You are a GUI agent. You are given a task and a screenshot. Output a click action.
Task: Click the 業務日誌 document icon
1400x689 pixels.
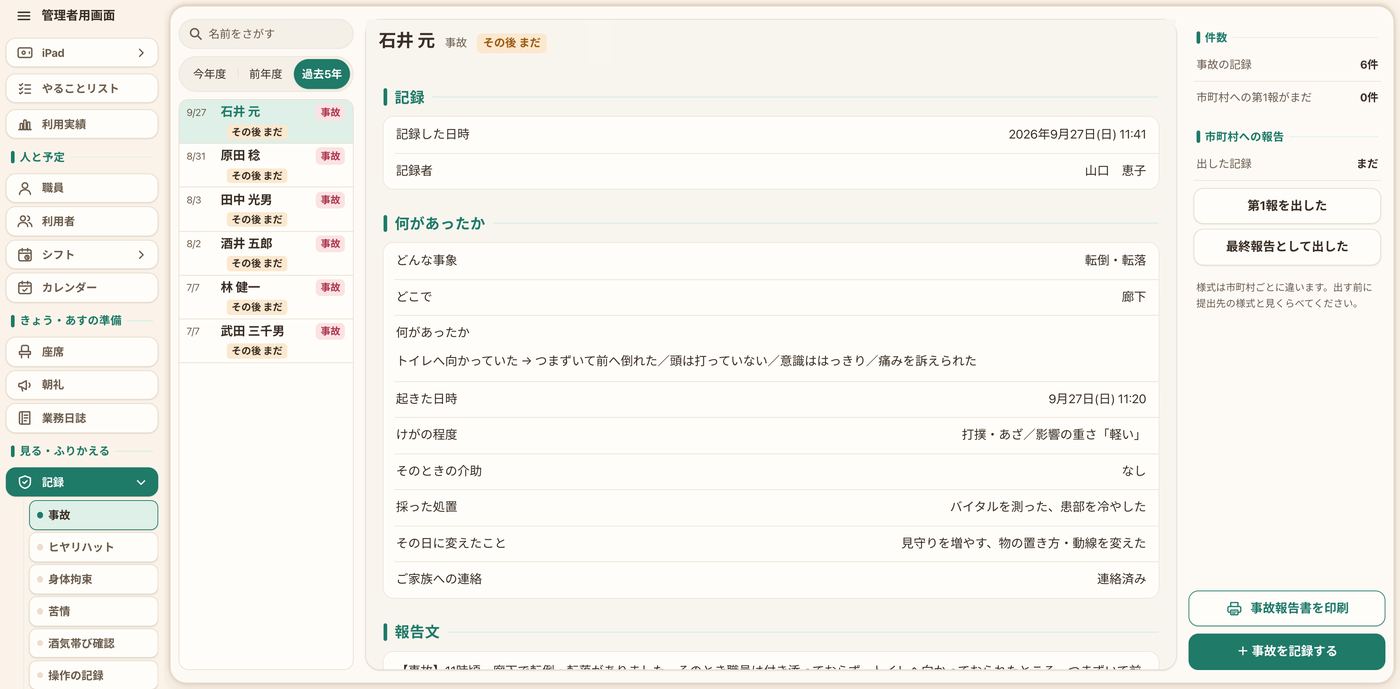[x=25, y=418]
